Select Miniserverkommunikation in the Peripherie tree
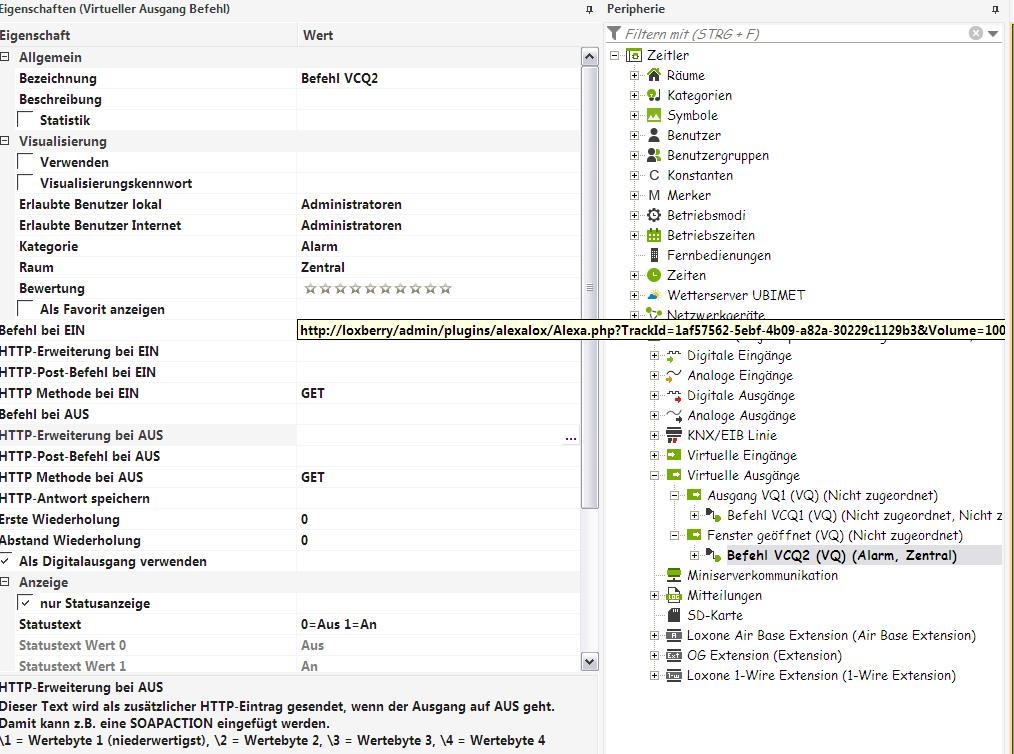 (762, 575)
